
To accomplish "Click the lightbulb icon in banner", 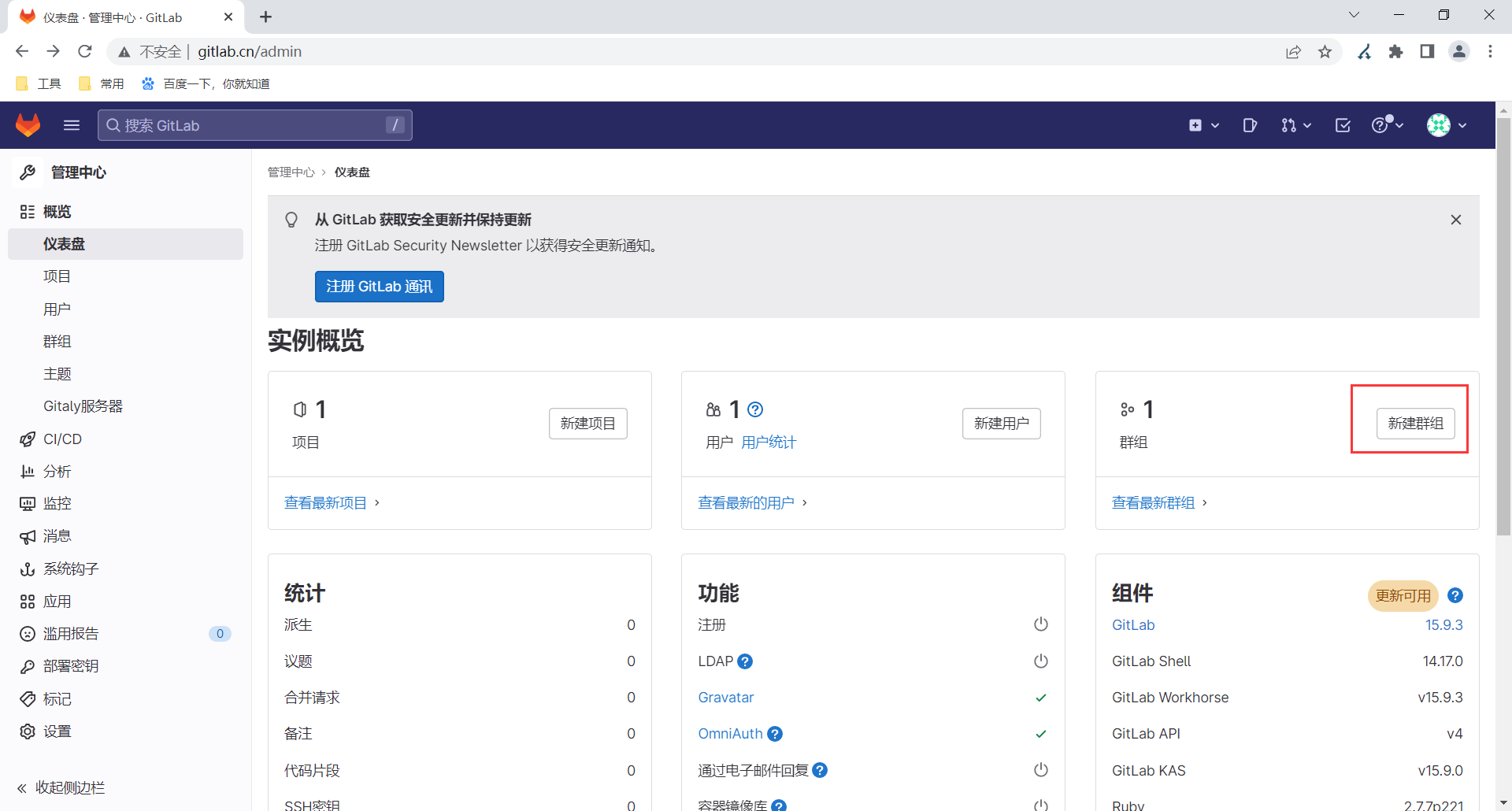I will coord(291,220).
